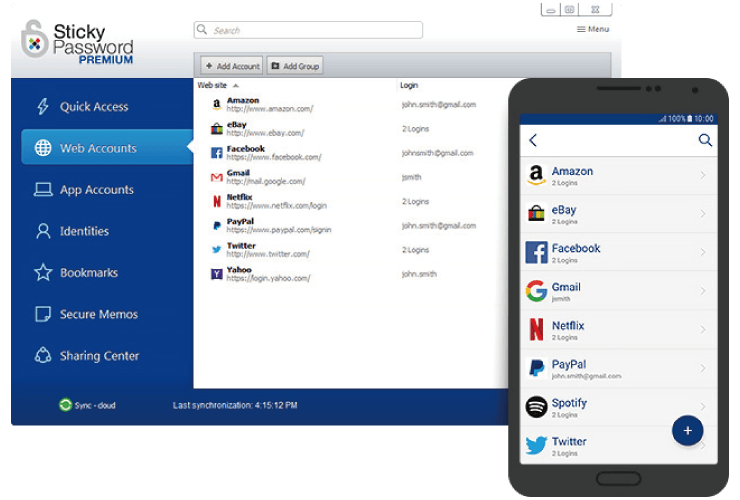
Task: Click the Sharing Center icon
Action: pyautogui.click(x=43, y=356)
